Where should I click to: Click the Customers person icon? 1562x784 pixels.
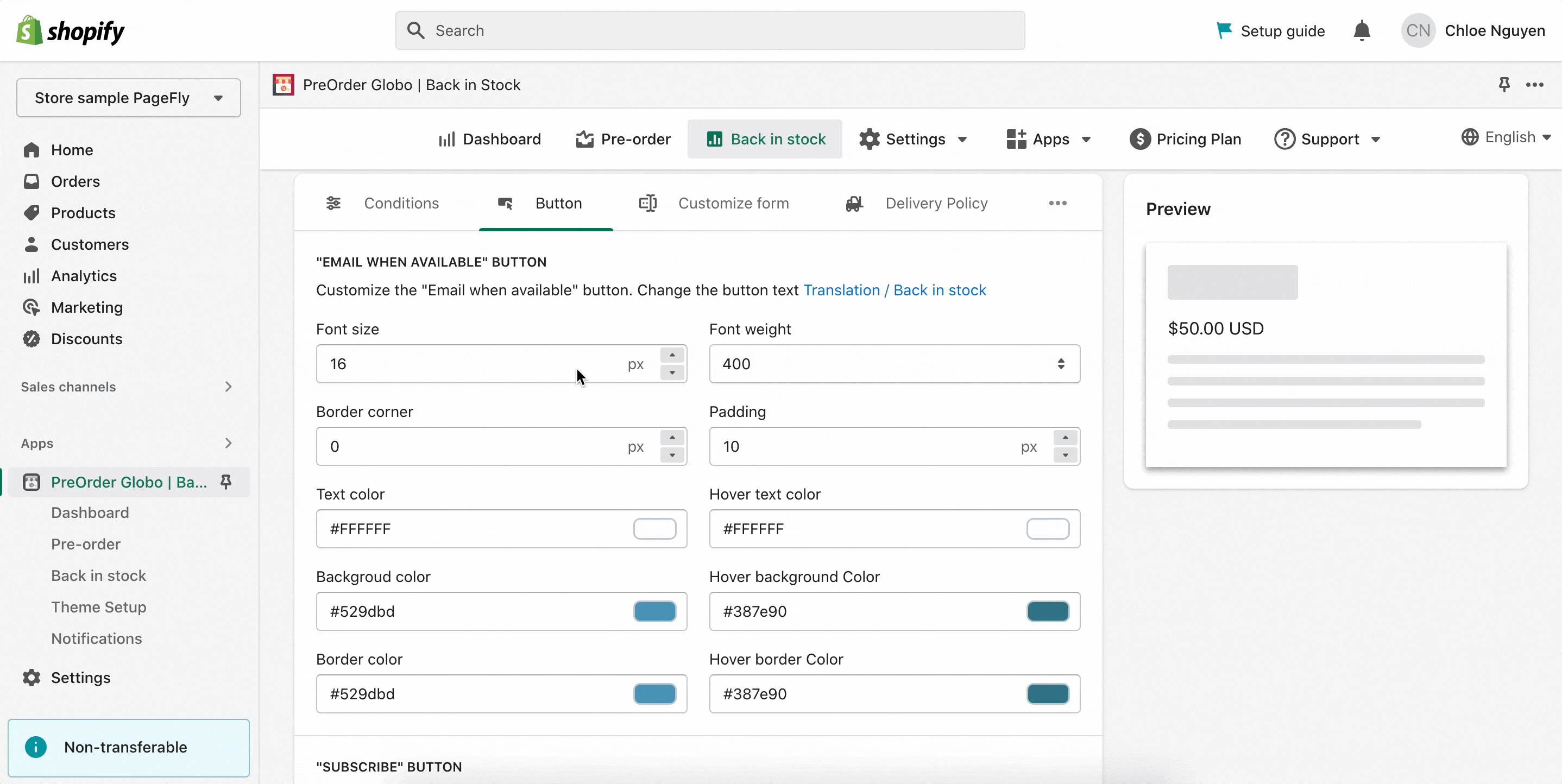pos(32,244)
